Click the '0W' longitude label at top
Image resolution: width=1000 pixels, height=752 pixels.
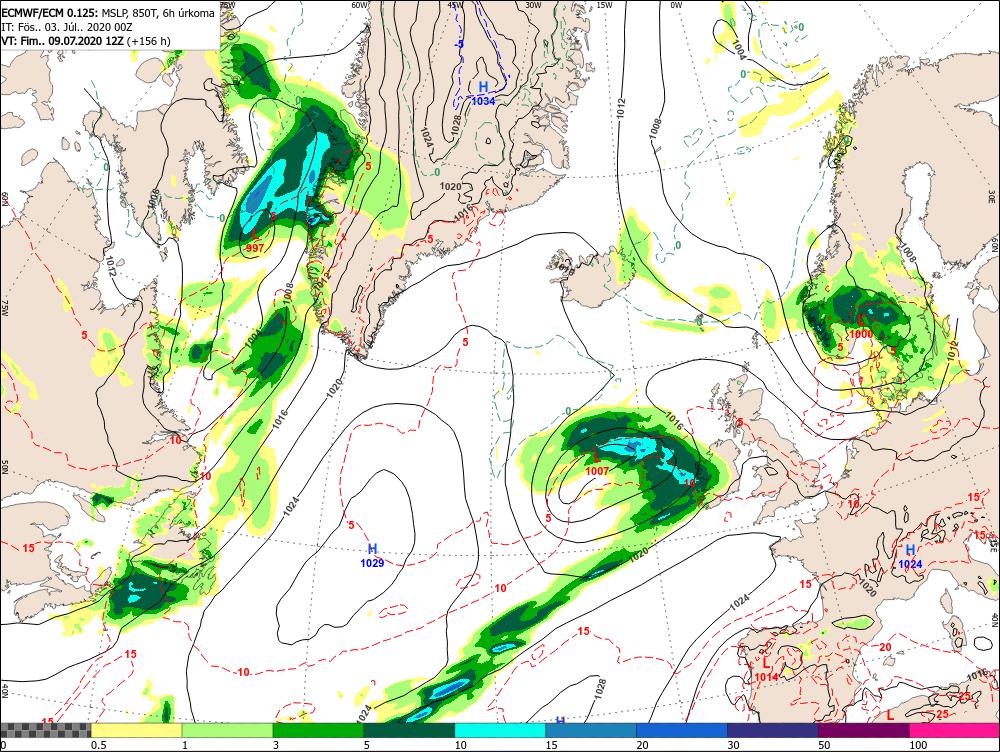click(676, 5)
